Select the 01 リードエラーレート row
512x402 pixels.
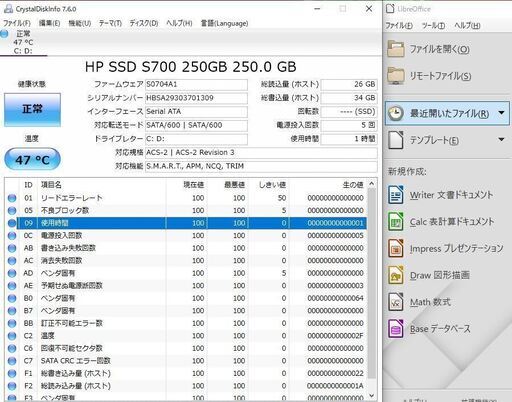point(187,198)
